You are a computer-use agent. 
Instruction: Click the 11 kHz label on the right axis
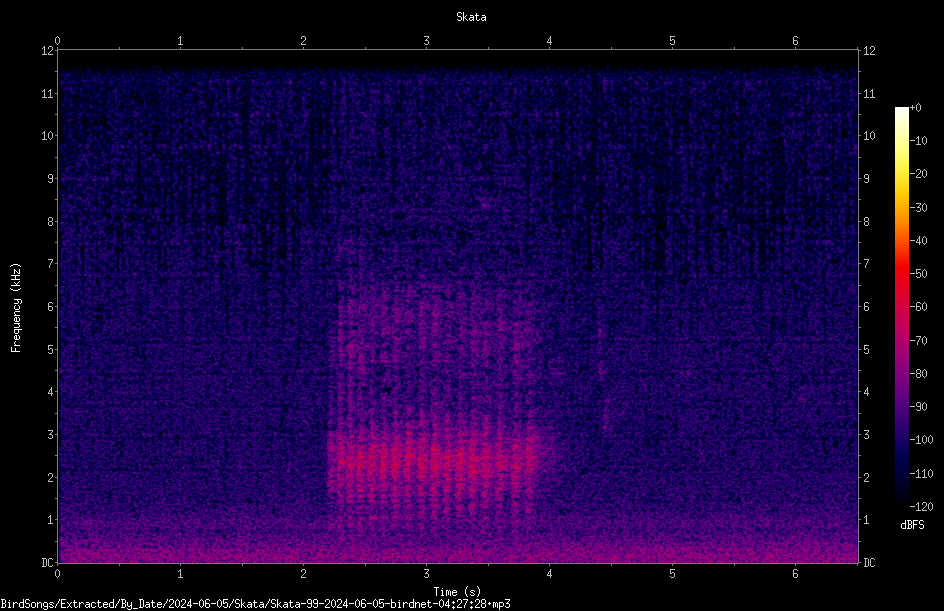pos(869,93)
